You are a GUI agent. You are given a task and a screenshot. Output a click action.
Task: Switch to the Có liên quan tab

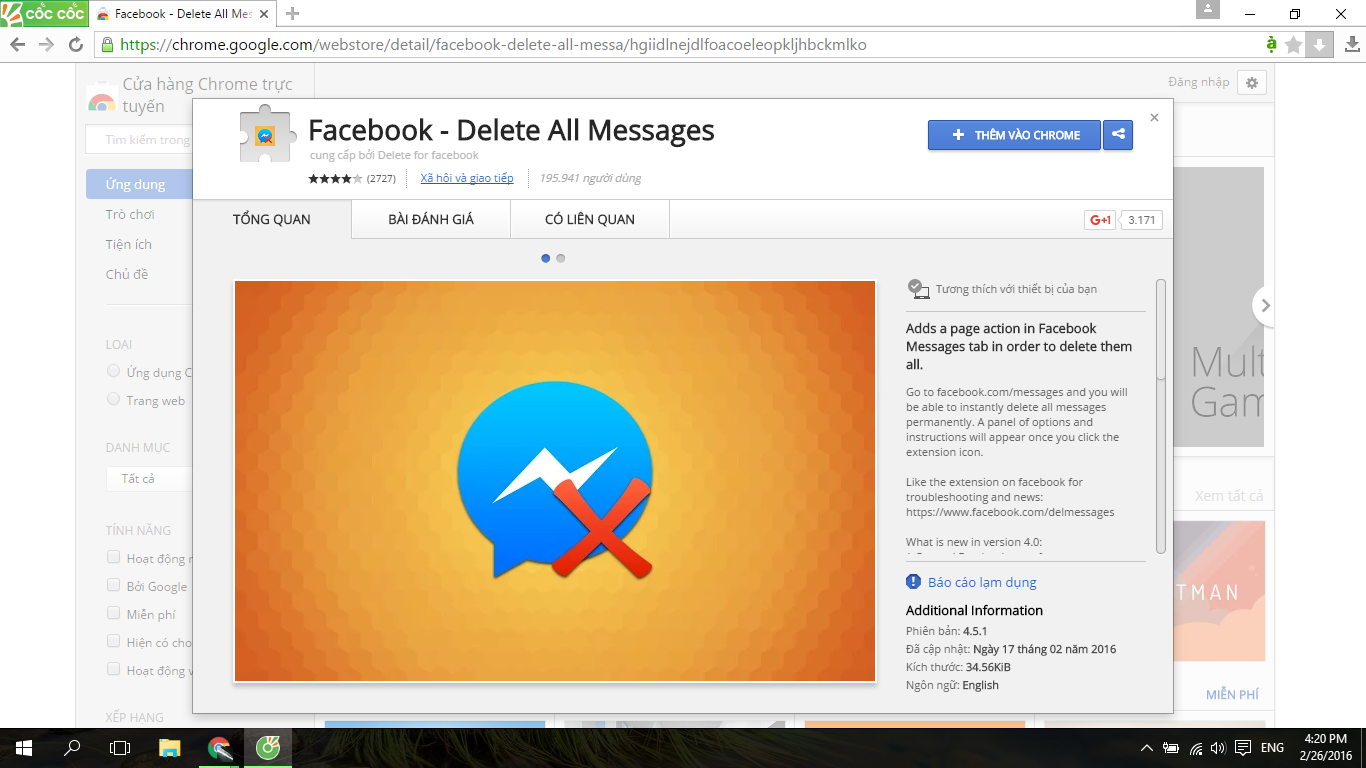point(590,219)
